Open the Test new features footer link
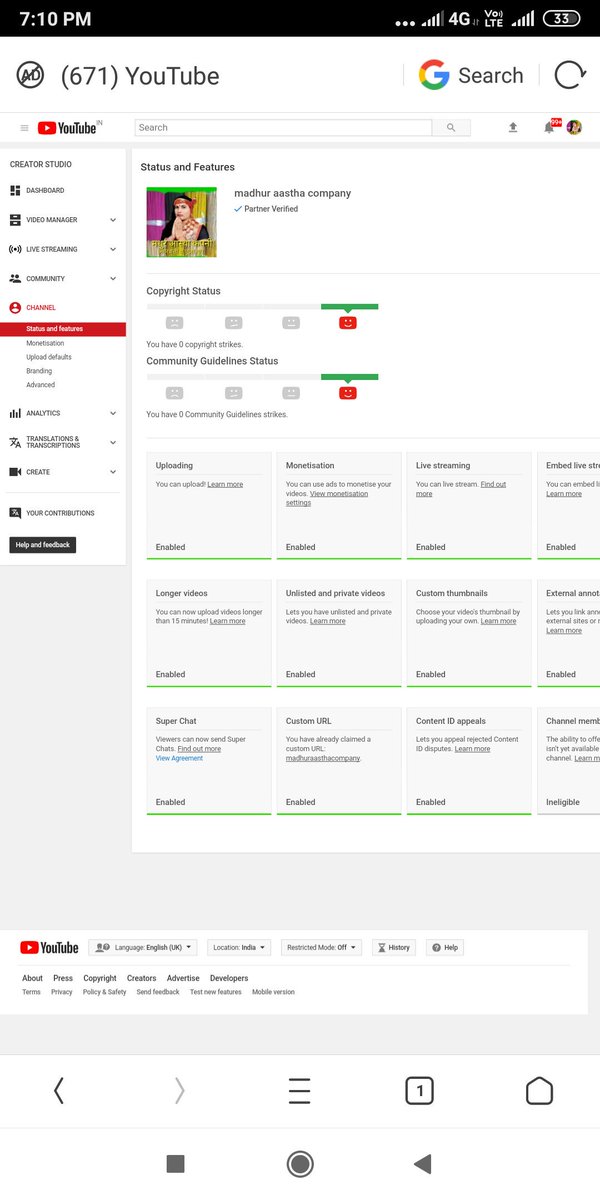This screenshot has width=600, height=1200. pos(216,992)
